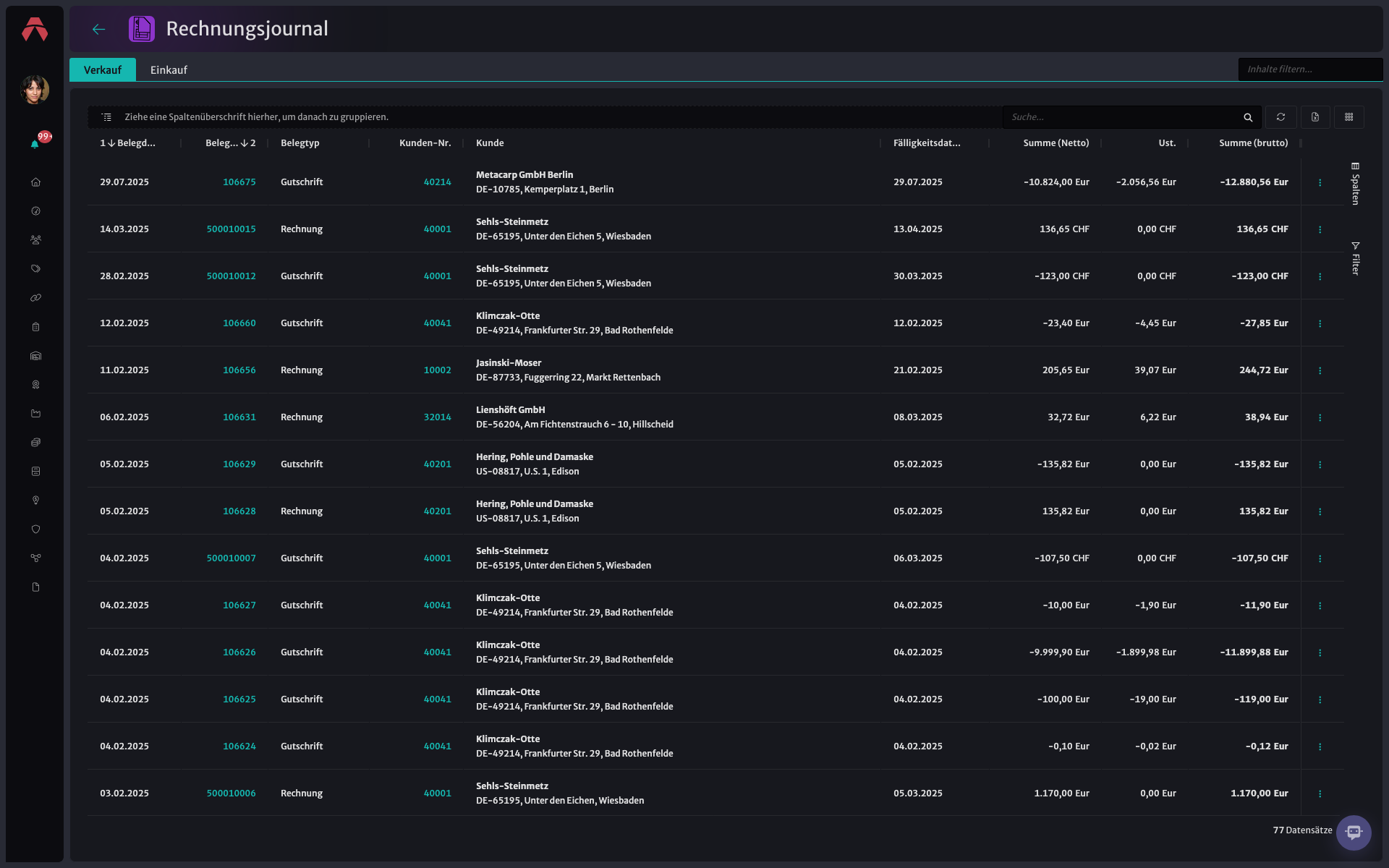Viewport: 1389px width, 868px height.
Task: Switch to the Einkauf tab
Action: [x=169, y=69]
